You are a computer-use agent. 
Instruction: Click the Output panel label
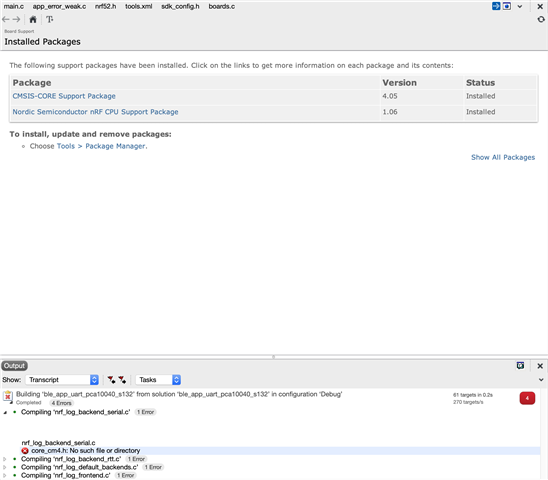[x=14, y=366]
